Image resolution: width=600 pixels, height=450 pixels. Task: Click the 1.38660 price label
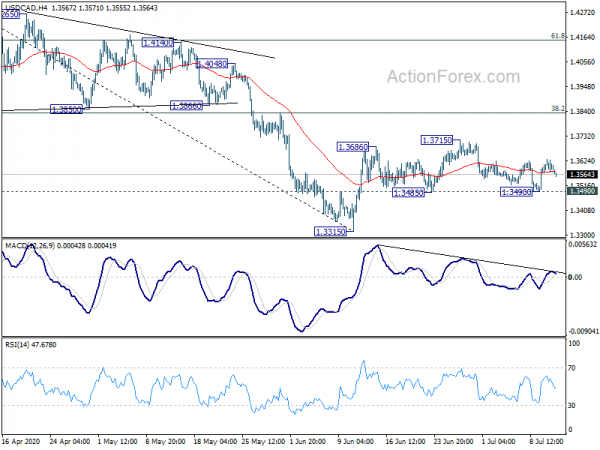pyautogui.click(x=186, y=106)
